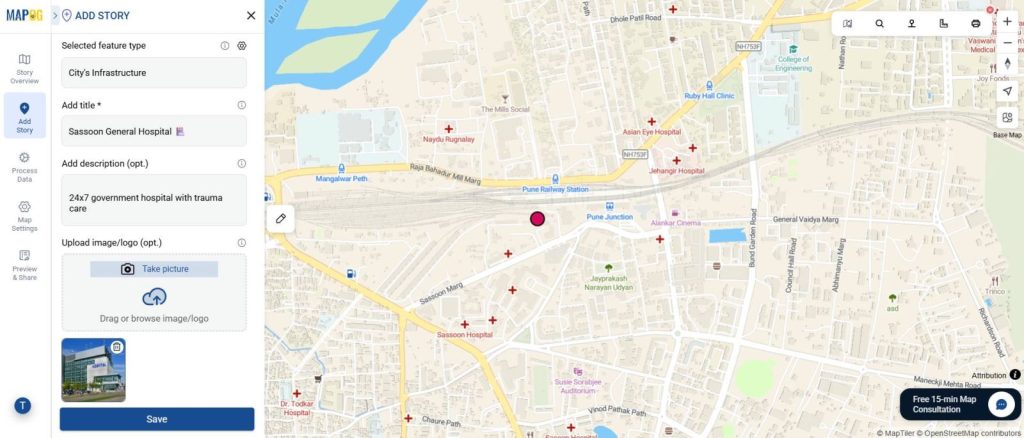
Task: Open feature type settings gear
Action: point(242,46)
